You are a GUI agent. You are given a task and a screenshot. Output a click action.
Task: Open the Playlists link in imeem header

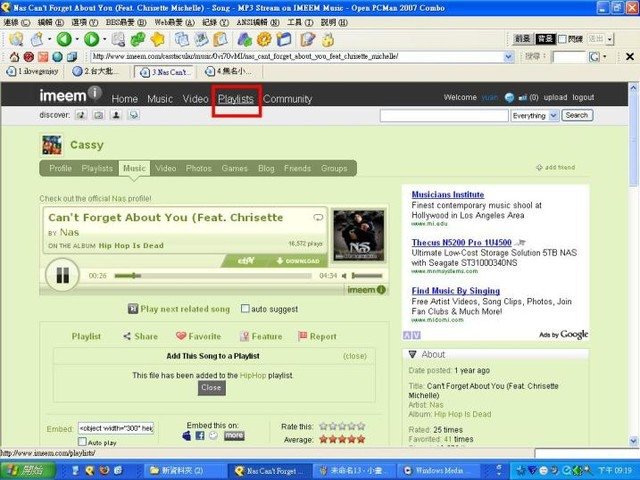click(236, 99)
